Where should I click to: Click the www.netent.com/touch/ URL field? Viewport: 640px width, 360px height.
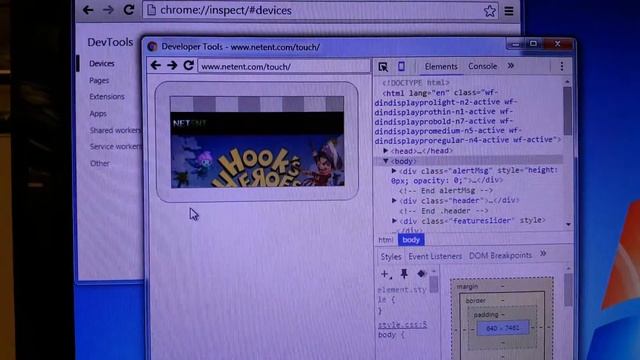284,66
